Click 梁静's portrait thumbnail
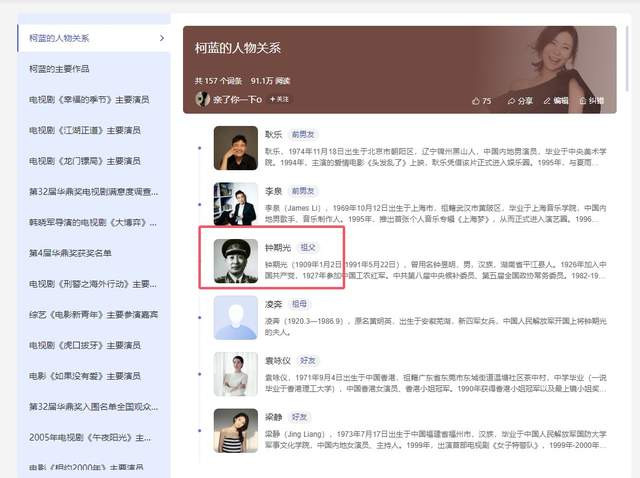The image size is (640, 478). pyautogui.click(x=236, y=431)
